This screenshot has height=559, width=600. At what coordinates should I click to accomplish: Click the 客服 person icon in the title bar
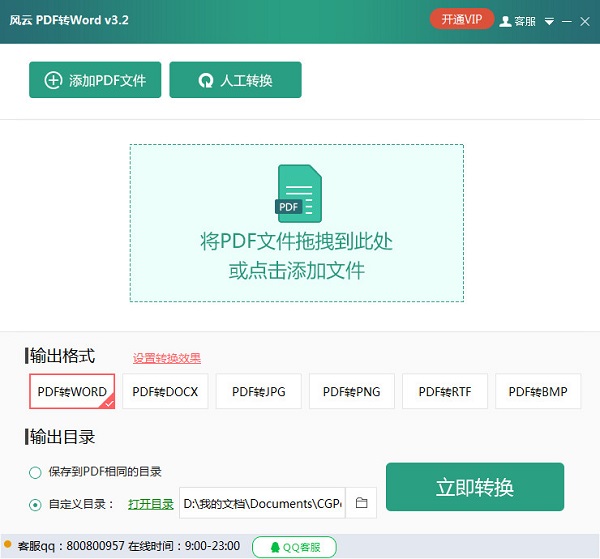tap(505, 21)
